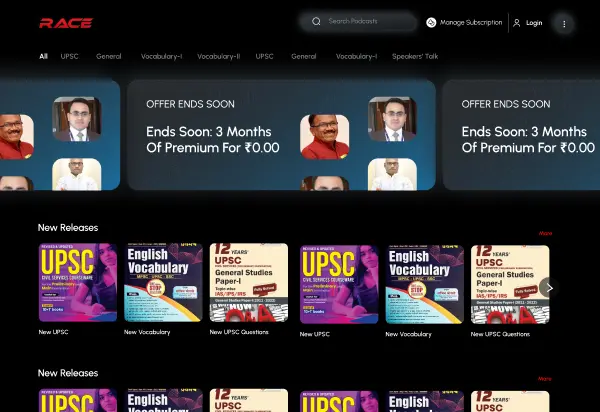Click More link for second New Releases
The image size is (600, 412).
545,379
